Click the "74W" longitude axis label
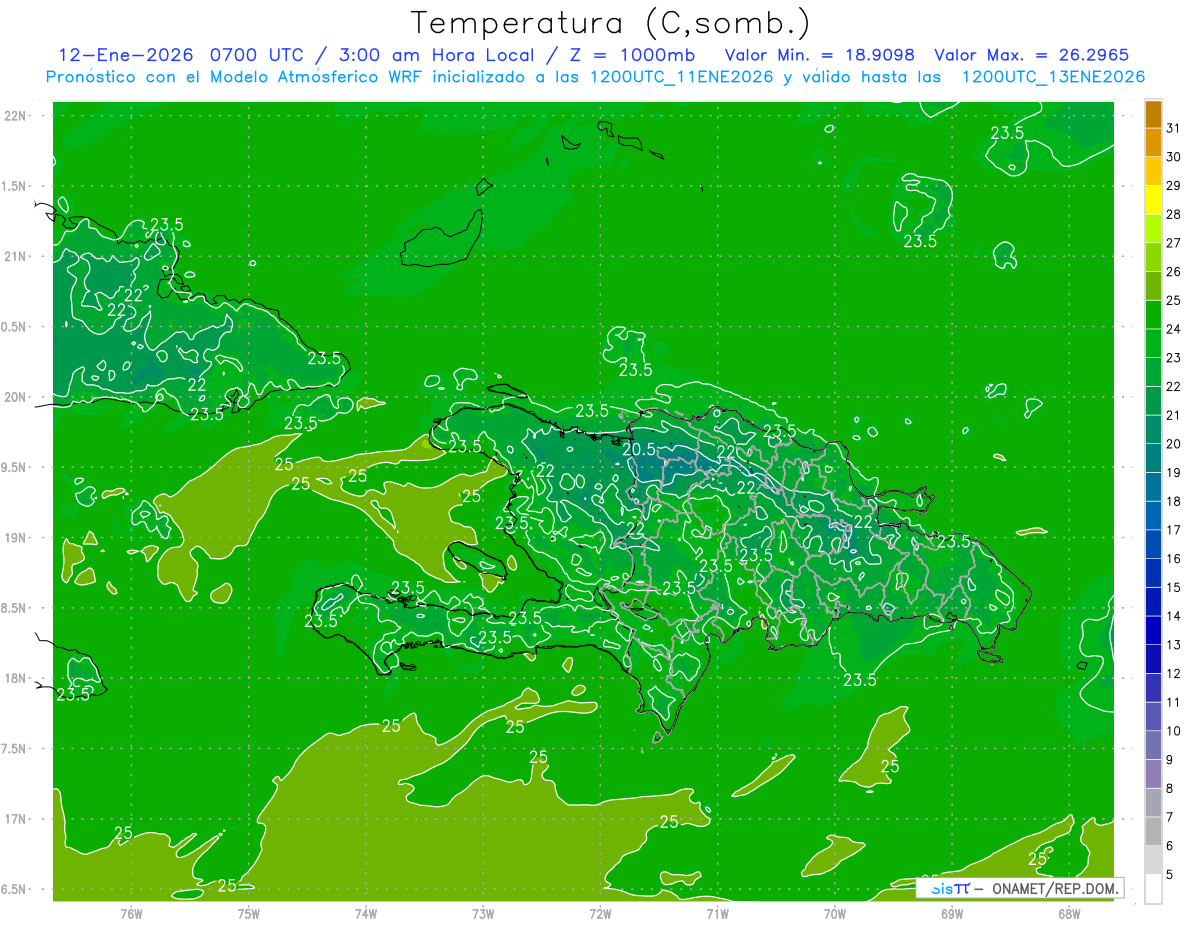1200x927 pixels. [366, 913]
